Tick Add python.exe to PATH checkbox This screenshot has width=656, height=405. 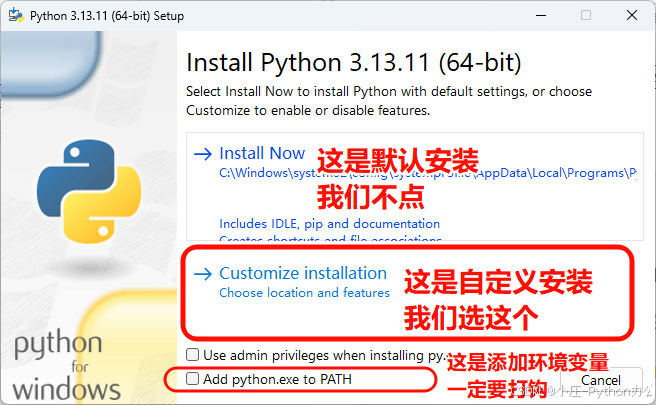(x=192, y=379)
